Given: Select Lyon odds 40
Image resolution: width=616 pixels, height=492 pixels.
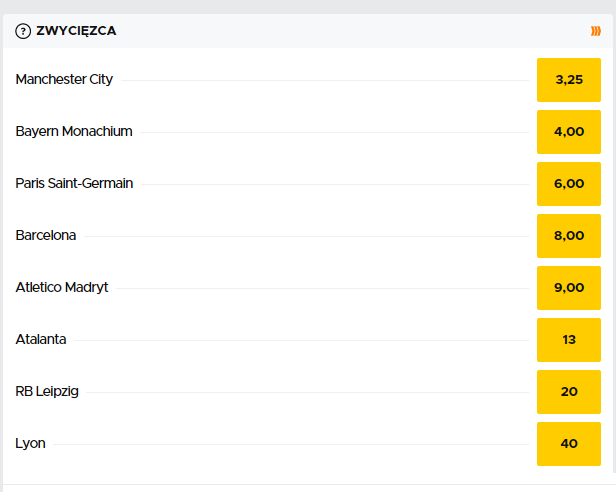Looking at the screenshot, I should point(568,444).
